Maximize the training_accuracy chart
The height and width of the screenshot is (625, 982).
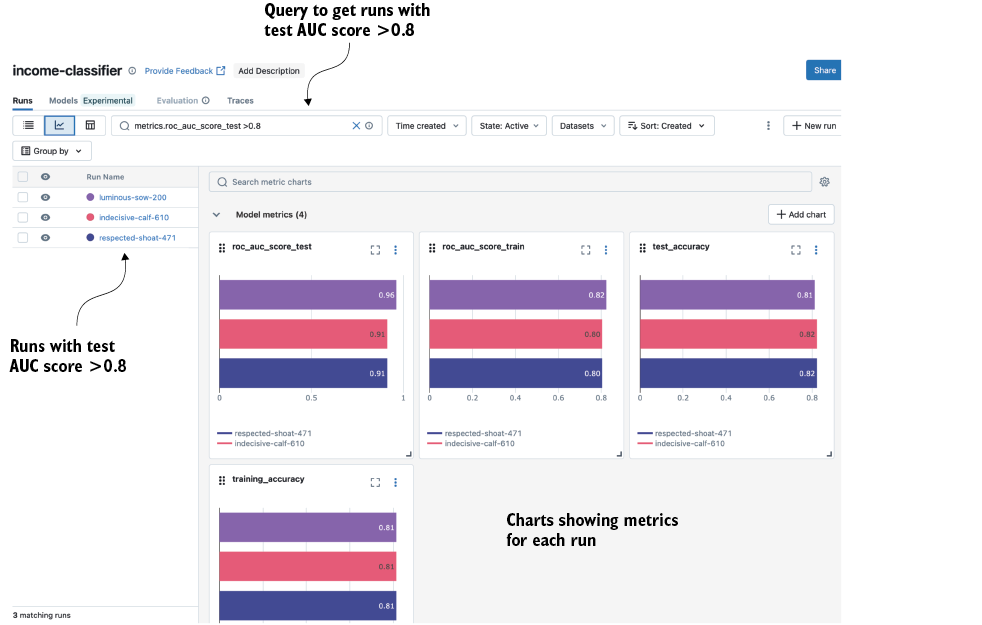375,482
